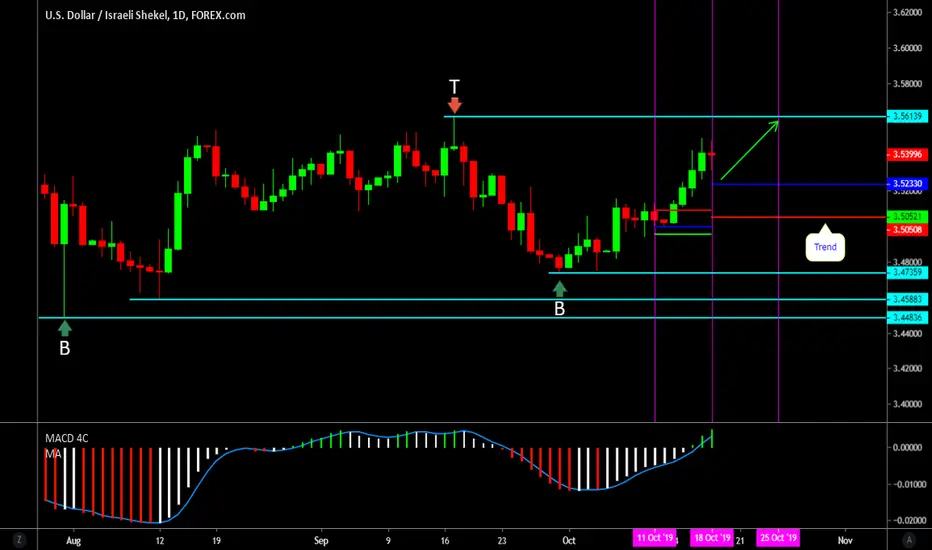Click the 3.62000 price axis value
This screenshot has height=550, width=932.
coord(907,12)
